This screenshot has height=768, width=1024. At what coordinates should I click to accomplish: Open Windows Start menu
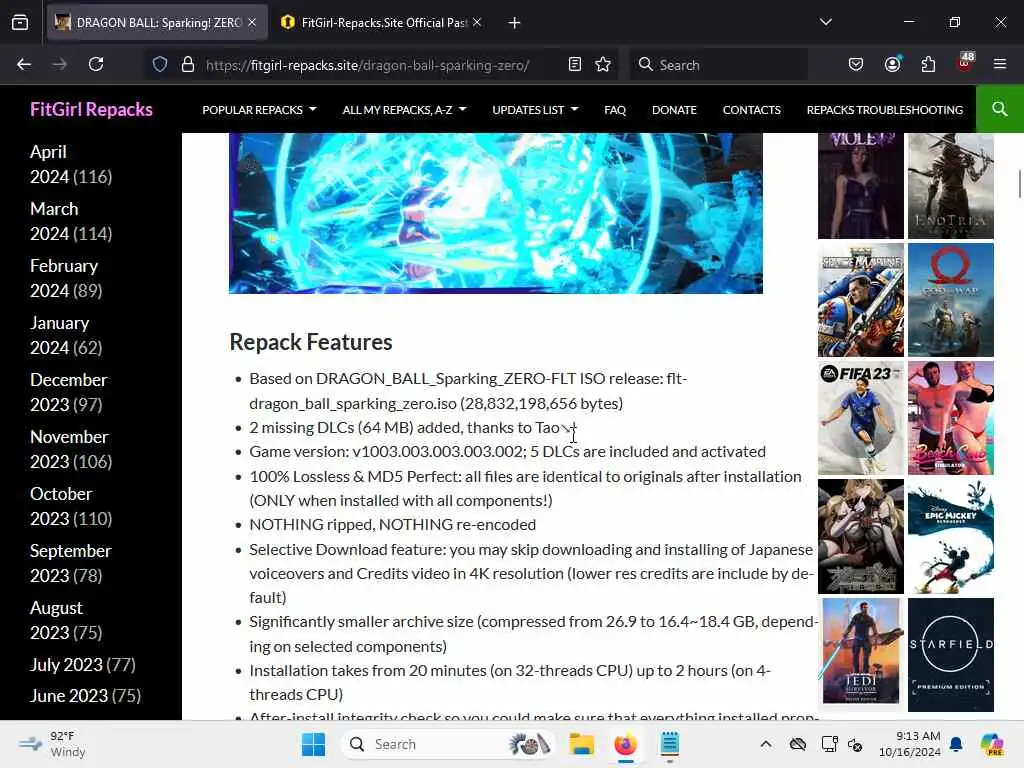click(313, 744)
